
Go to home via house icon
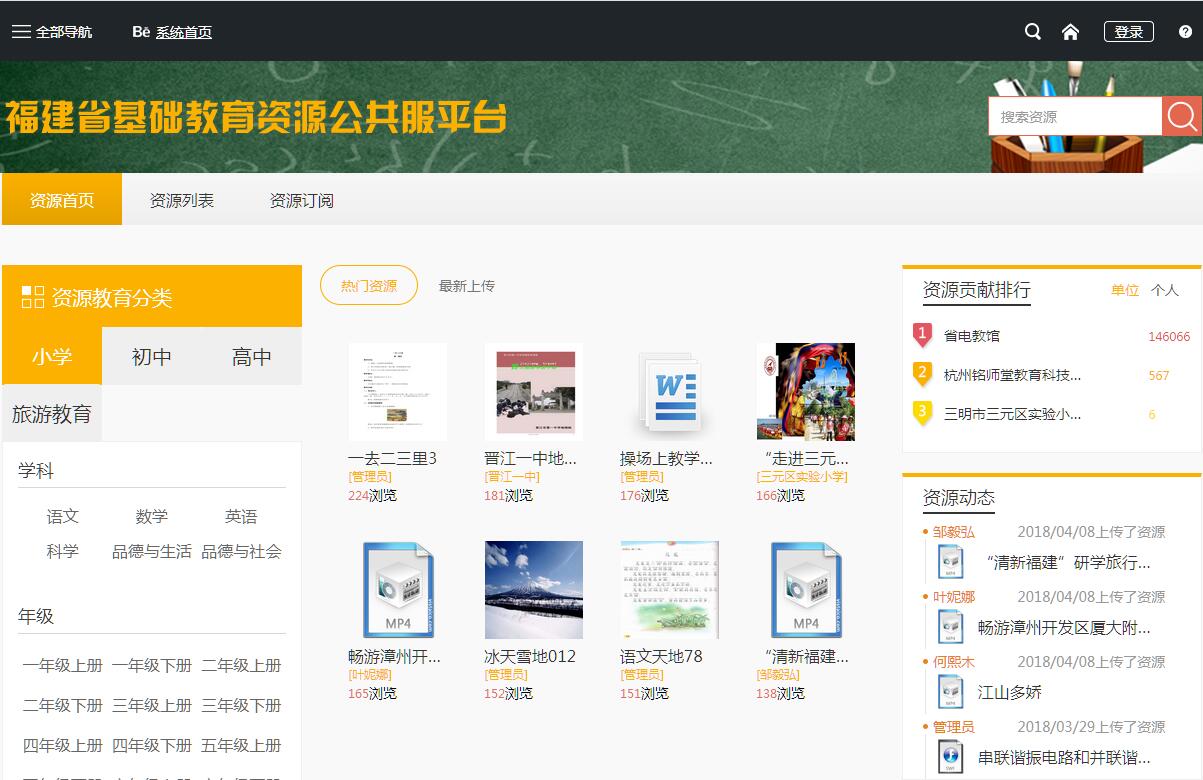(1070, 32)
